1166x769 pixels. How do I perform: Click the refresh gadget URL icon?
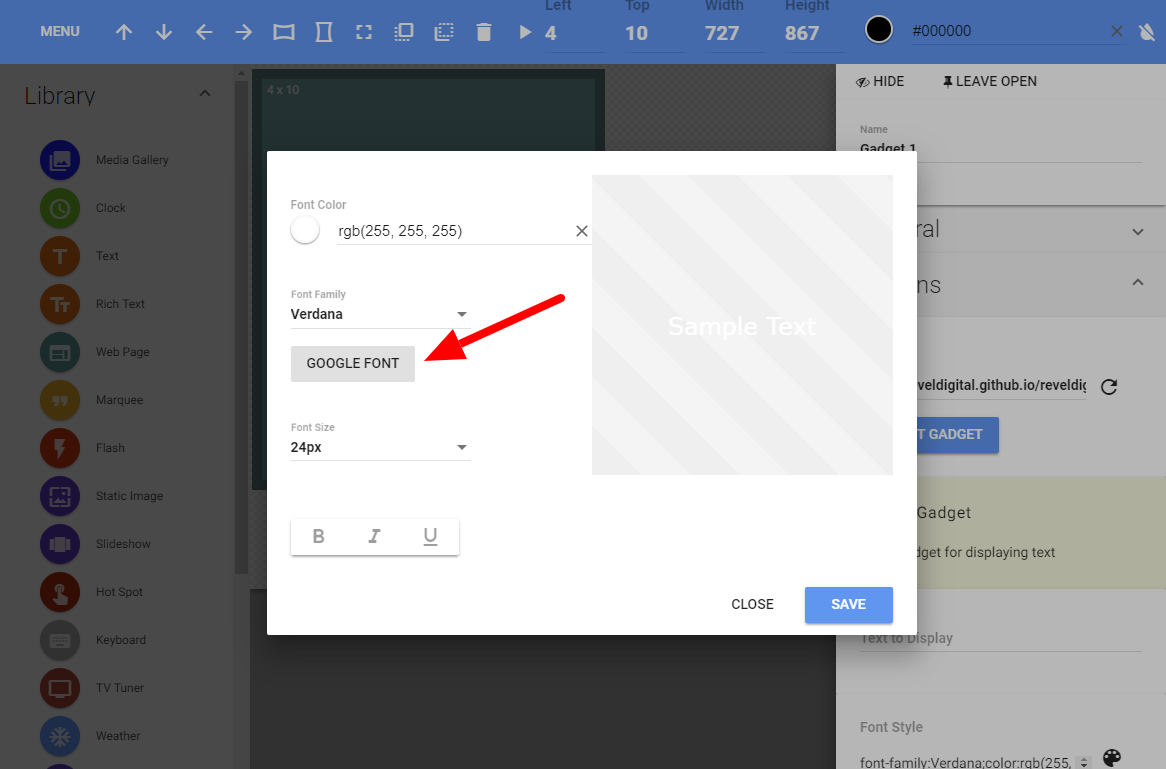1109,387
